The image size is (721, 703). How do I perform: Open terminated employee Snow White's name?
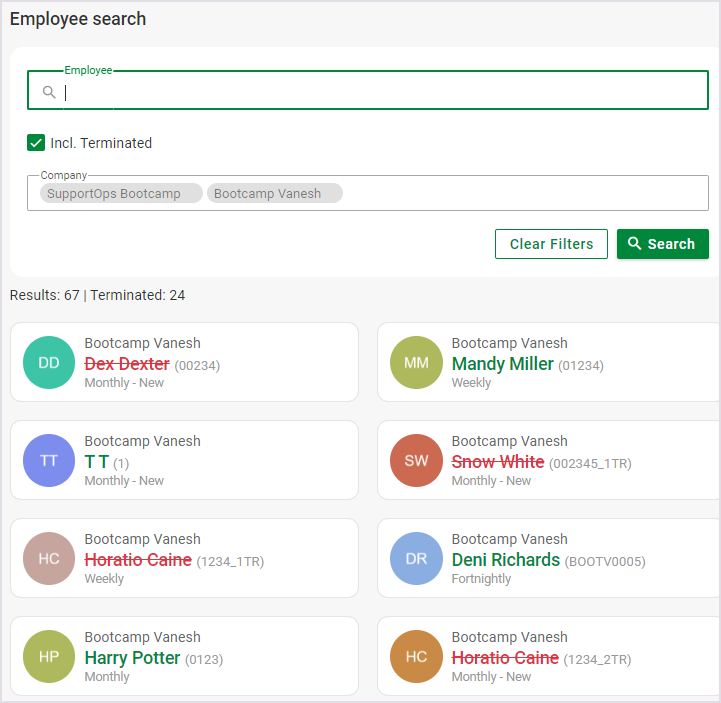point(497,462)
